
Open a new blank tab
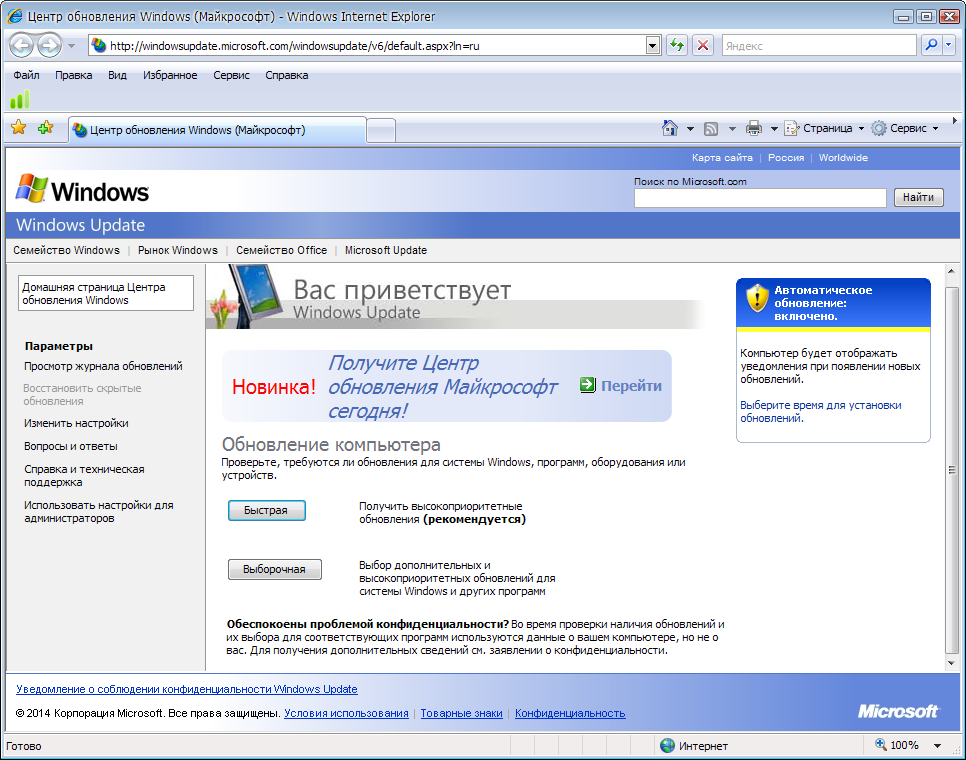point(381,131)
